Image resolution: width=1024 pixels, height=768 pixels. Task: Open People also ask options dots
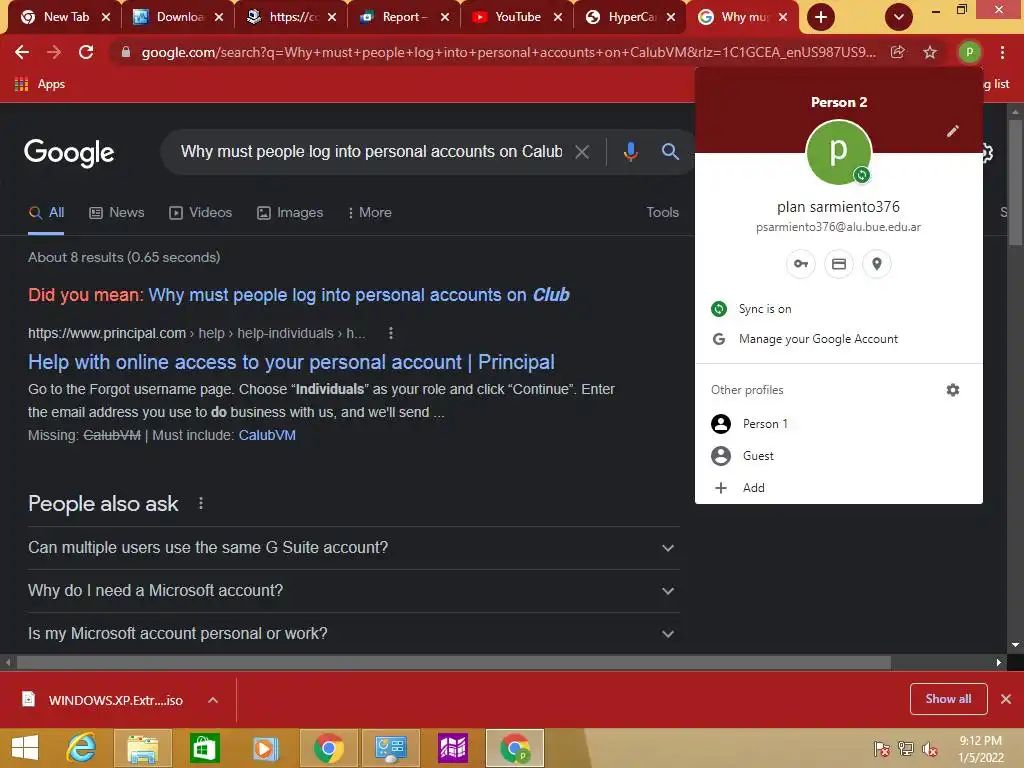pos(200,504)
